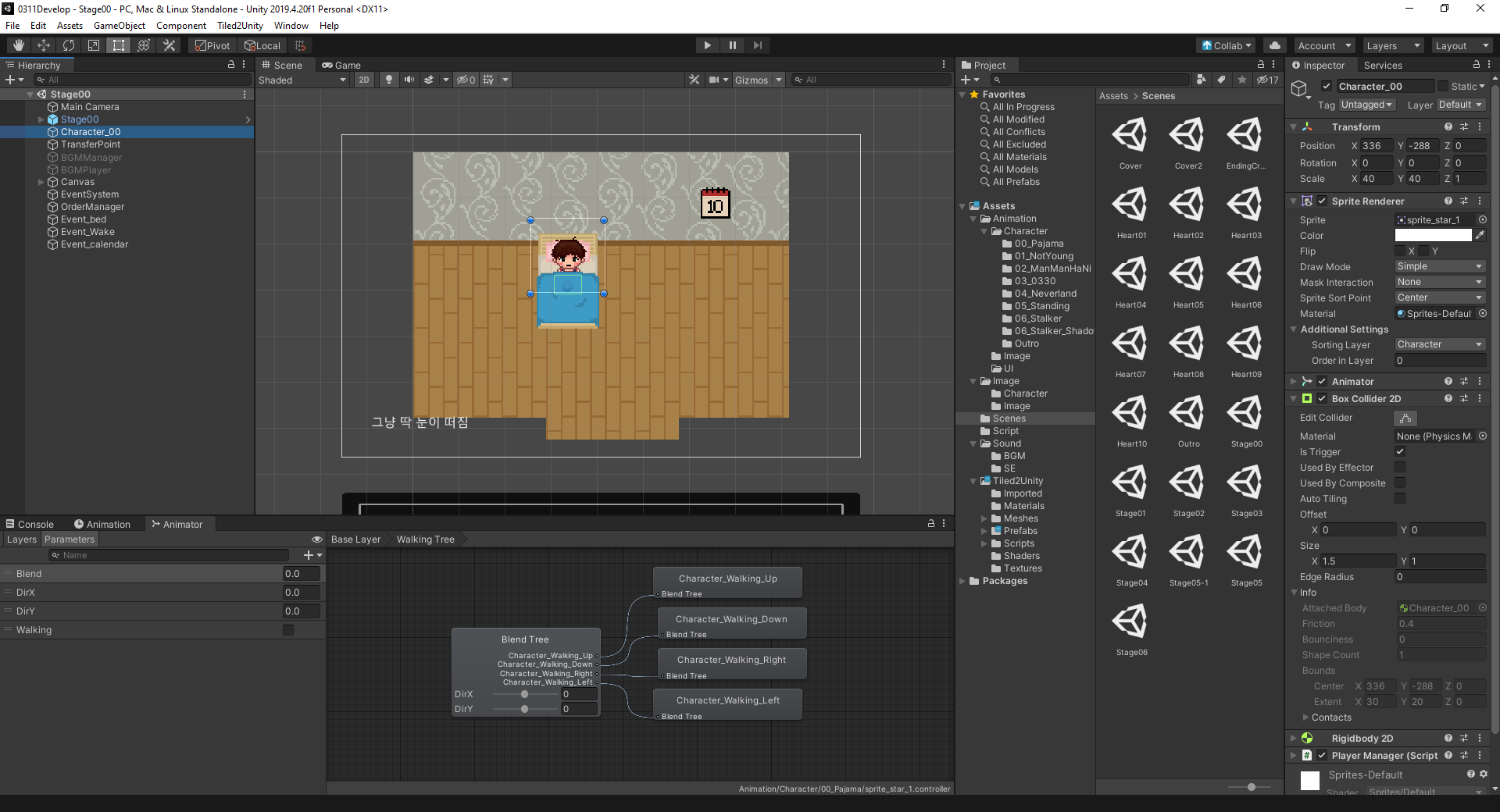Open the Draw Mode dropdown
The image size is (1500, 812).
pyautogui.click(x=1439, y=266)
